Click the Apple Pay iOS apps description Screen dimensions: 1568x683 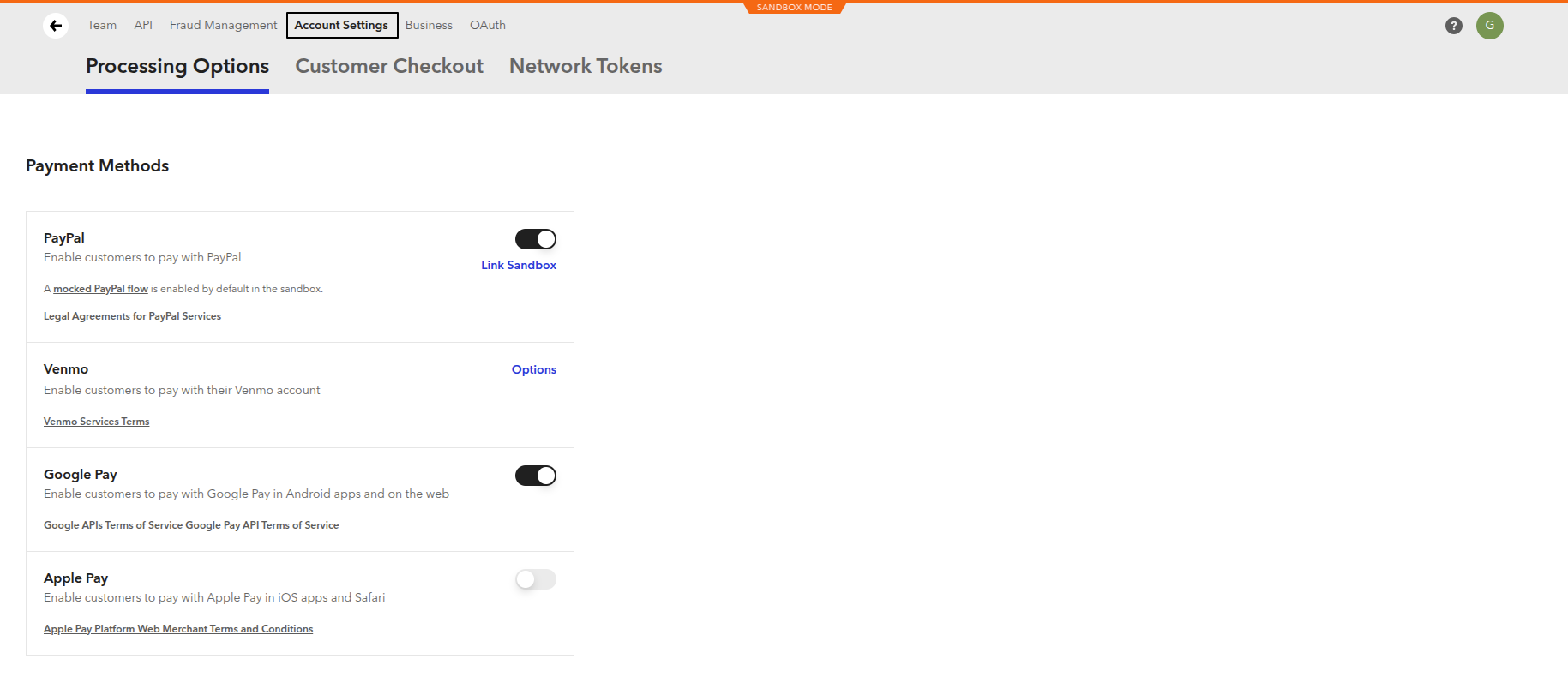[214, 597]
